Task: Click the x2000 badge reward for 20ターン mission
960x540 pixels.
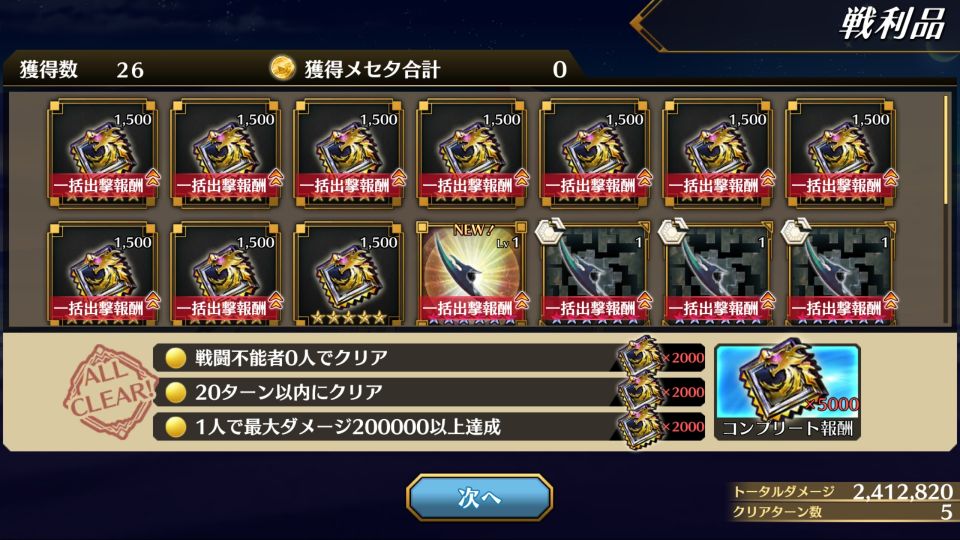Action: pos(661,392)
